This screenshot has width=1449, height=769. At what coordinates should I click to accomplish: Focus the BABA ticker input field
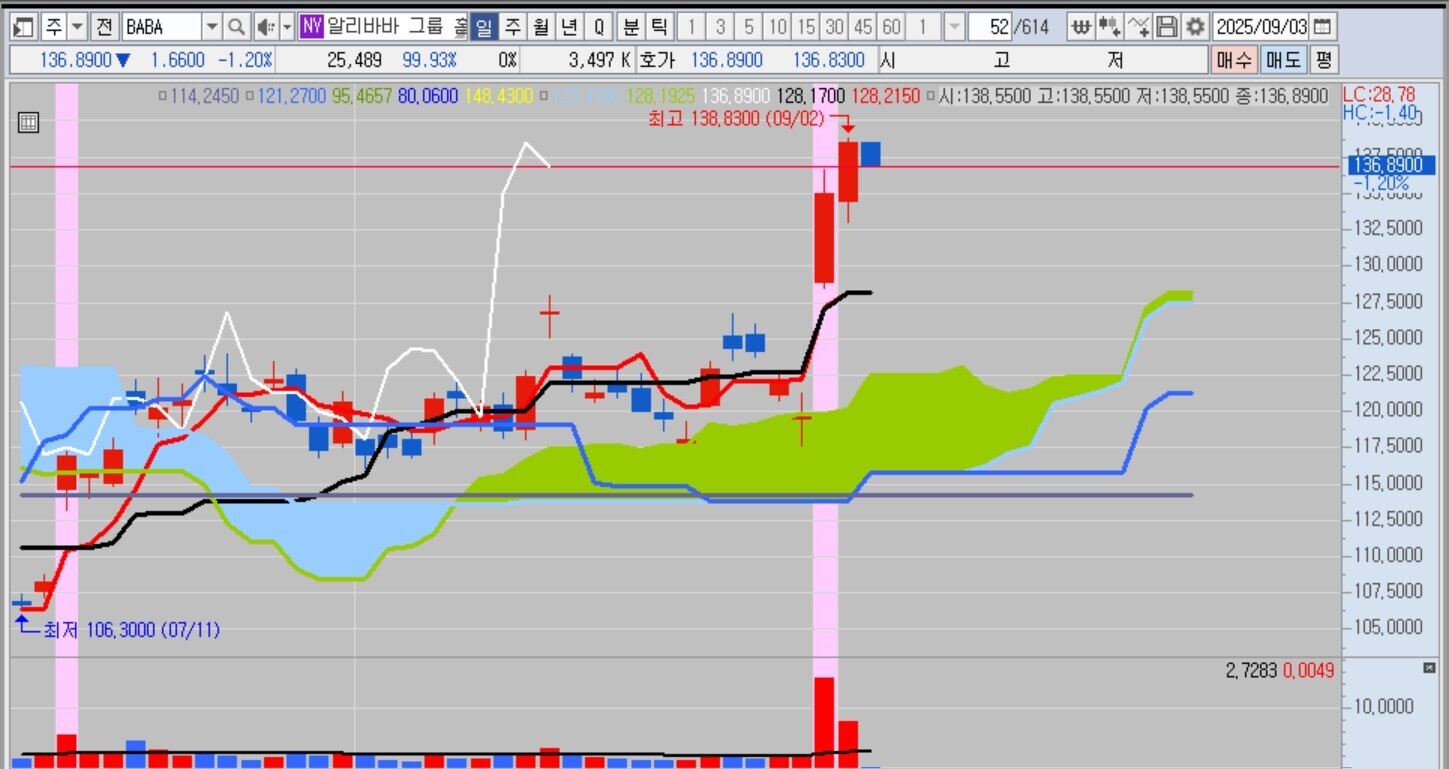click(x=161, y=26)
